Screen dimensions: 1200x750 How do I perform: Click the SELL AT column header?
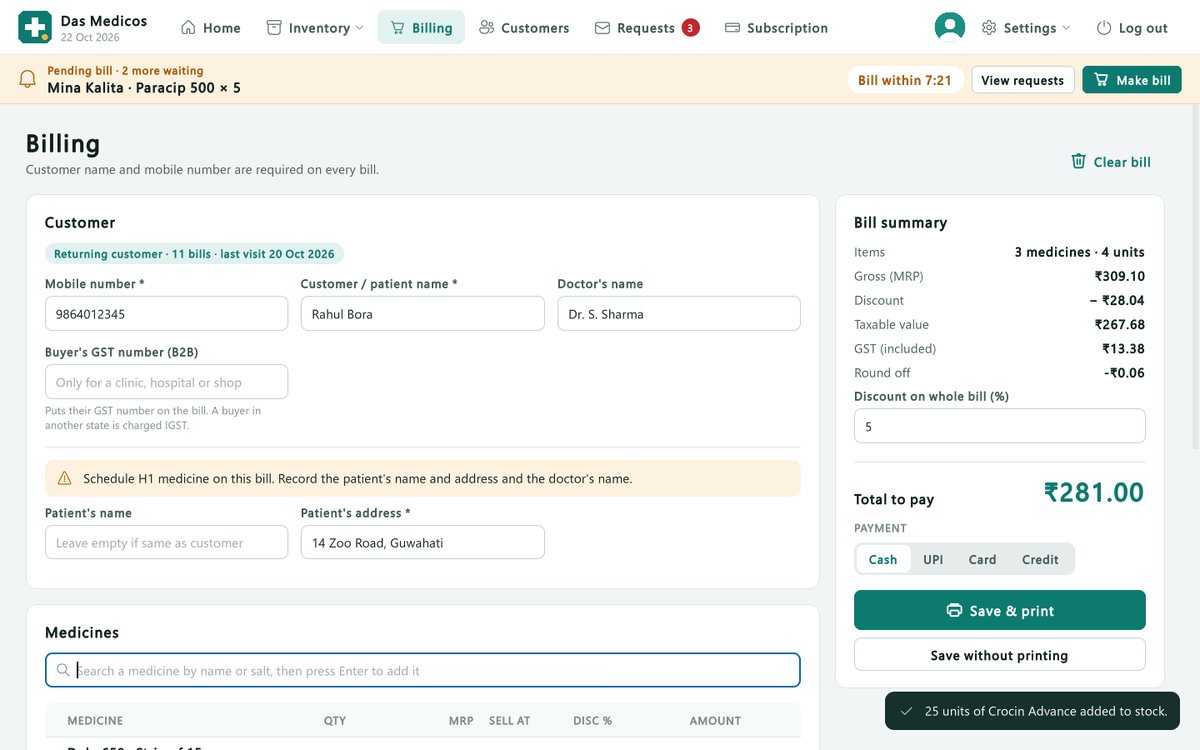click(x=510, y=720)
